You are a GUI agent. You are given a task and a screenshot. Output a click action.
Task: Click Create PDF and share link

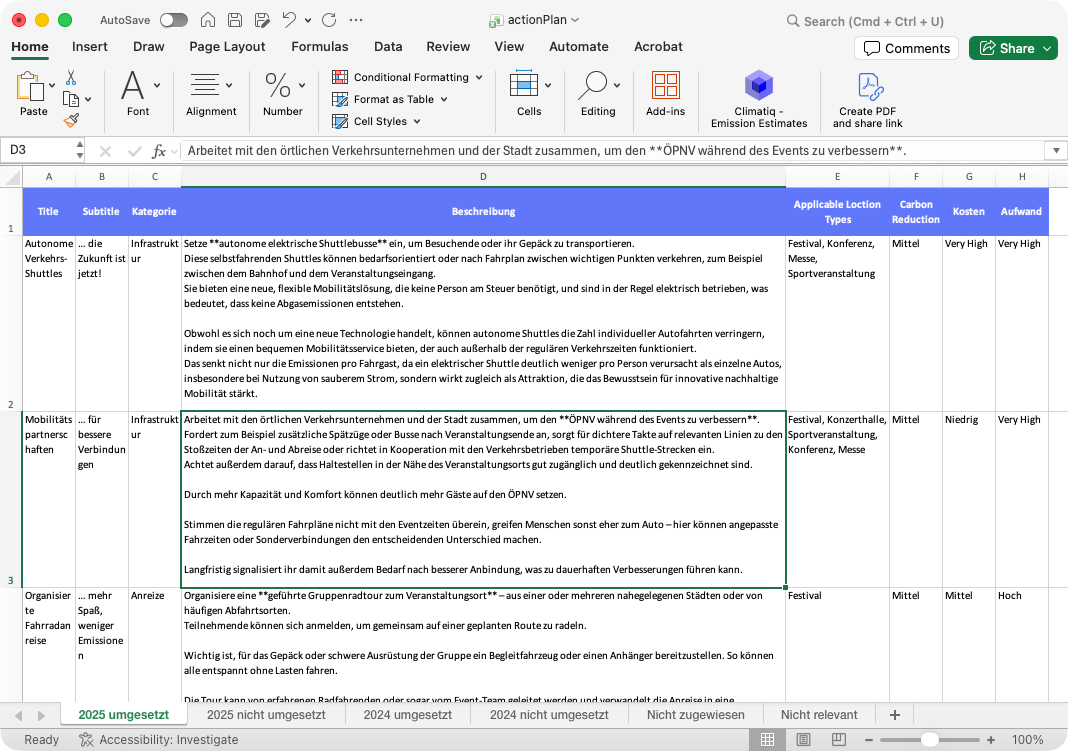(x=867, y=98)
